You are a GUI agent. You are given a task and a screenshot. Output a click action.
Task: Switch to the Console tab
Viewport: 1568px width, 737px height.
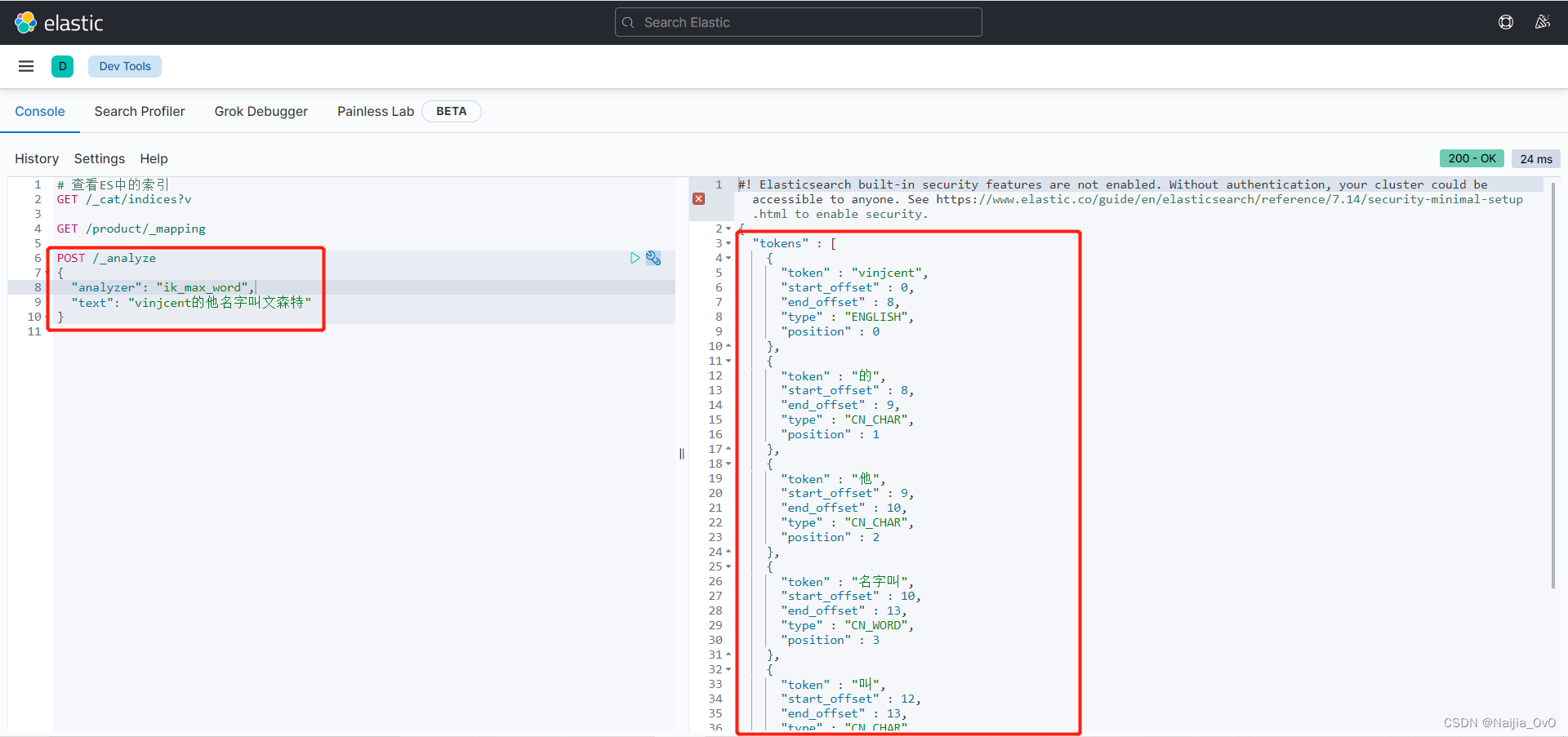tap(40, 112)
